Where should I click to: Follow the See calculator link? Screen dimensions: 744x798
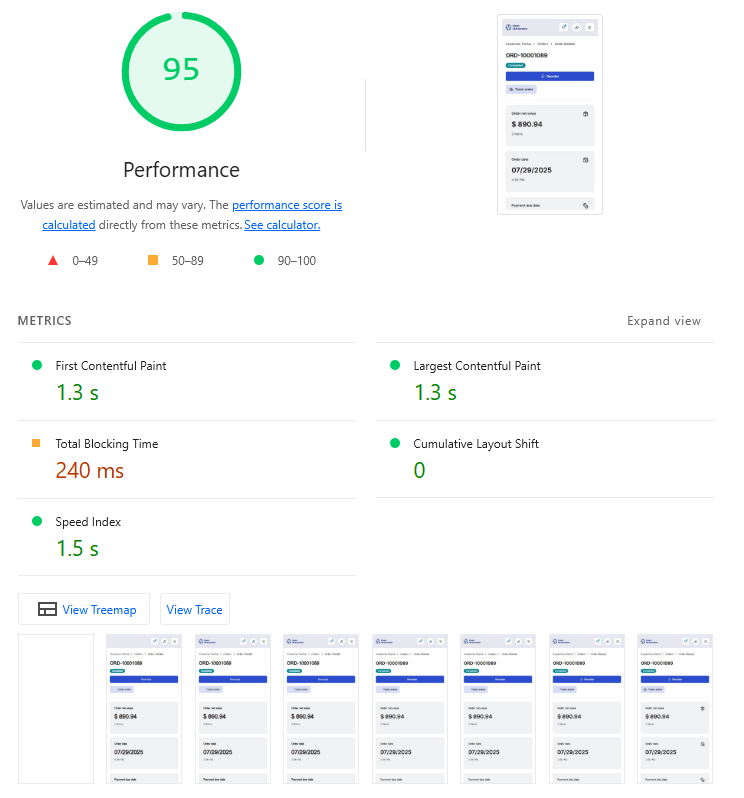pos(282,225)
